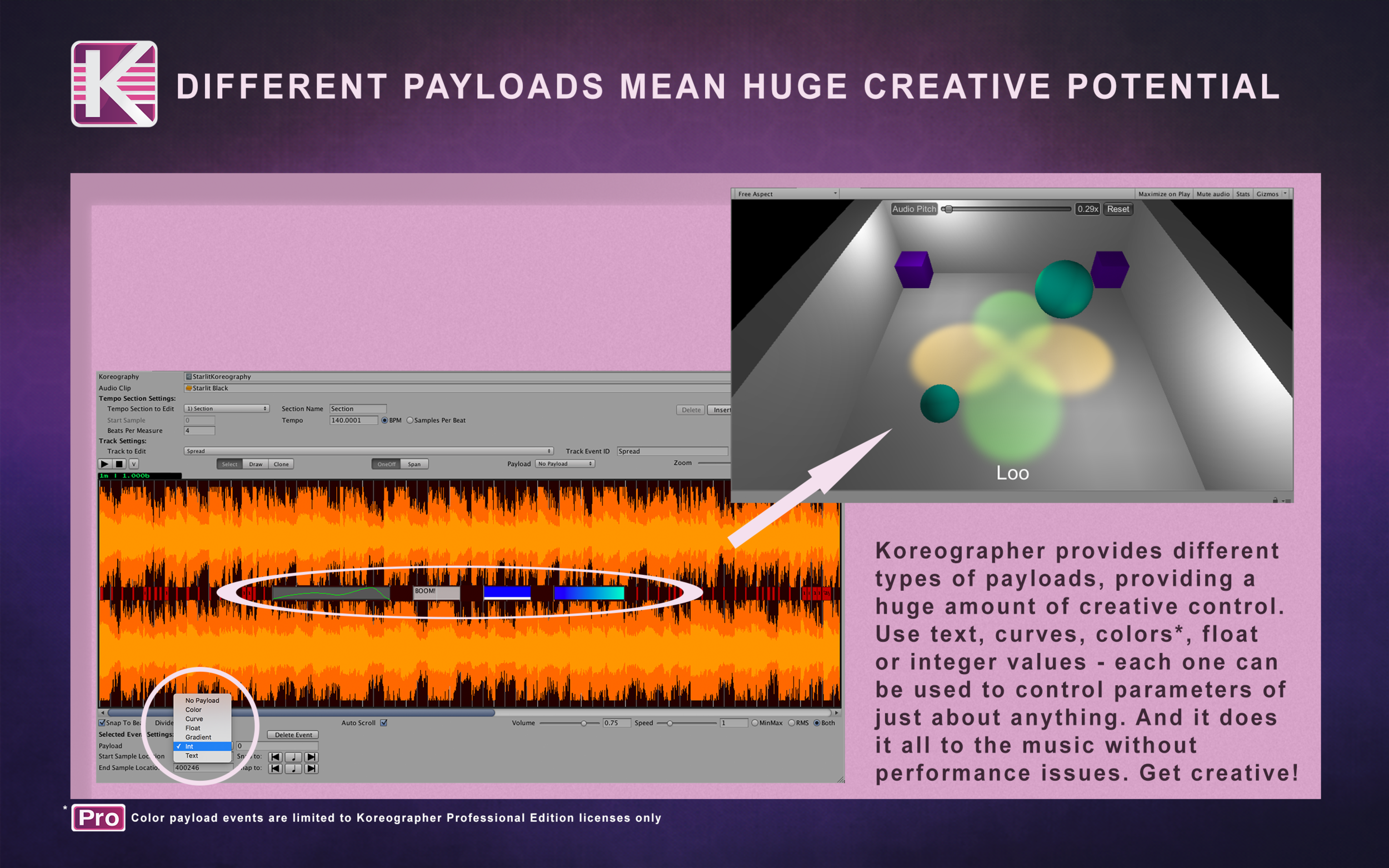Click the Koreographer K logo
This screenshot has width=1389, height=868.
coord(114,84)
